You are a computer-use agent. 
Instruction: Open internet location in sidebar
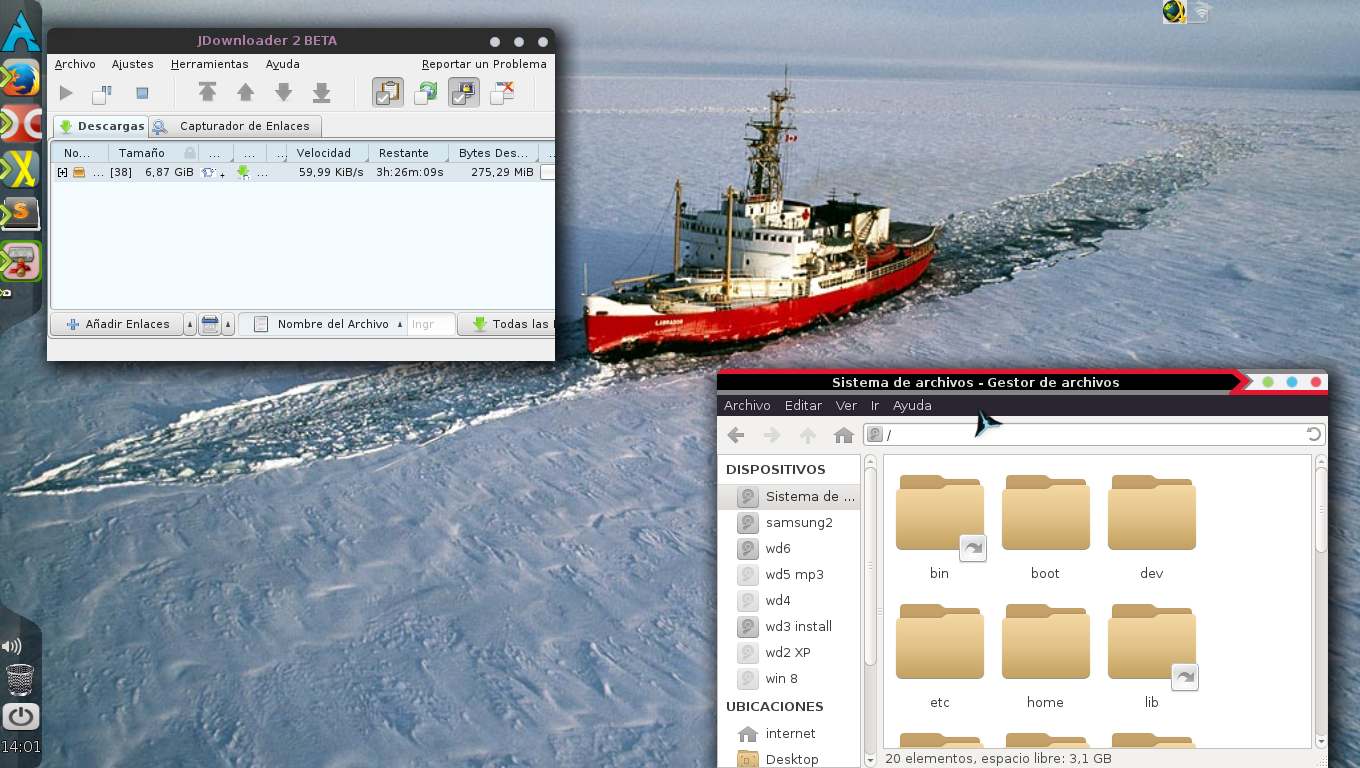pos(789,733)
